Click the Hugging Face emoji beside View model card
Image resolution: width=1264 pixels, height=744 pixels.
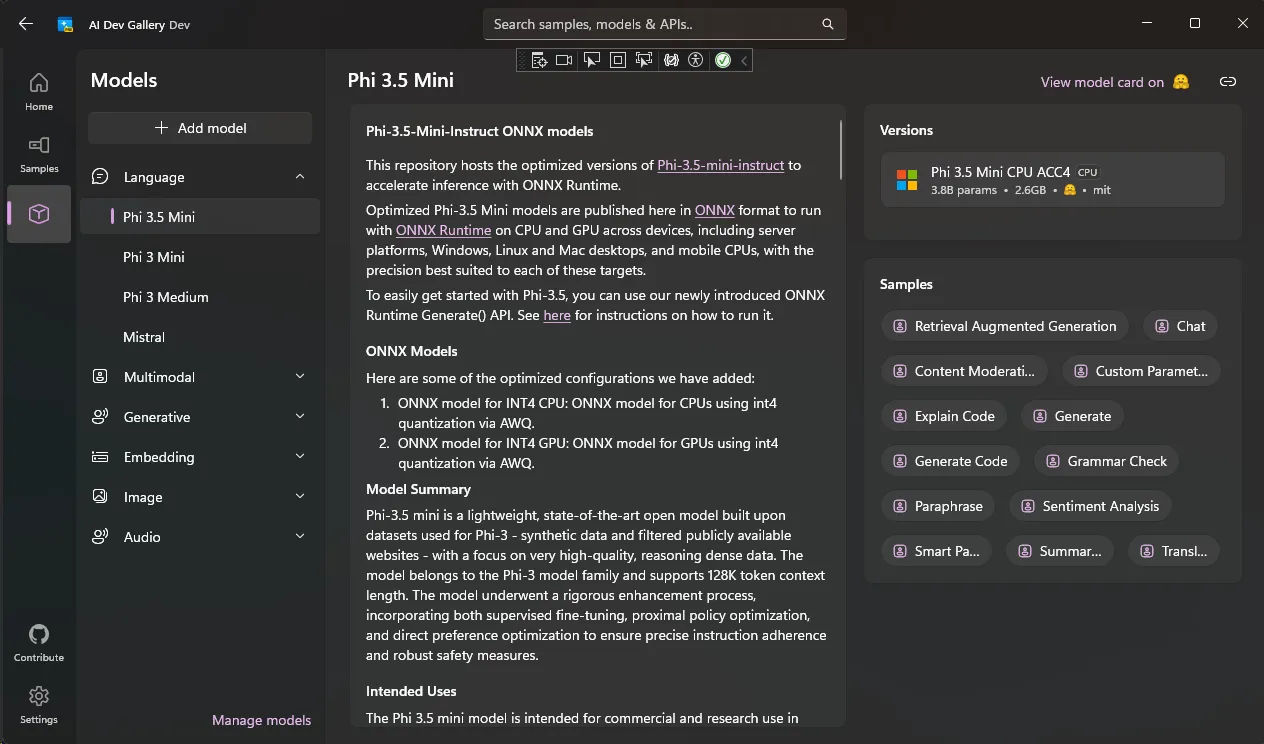coord(1181,82)
